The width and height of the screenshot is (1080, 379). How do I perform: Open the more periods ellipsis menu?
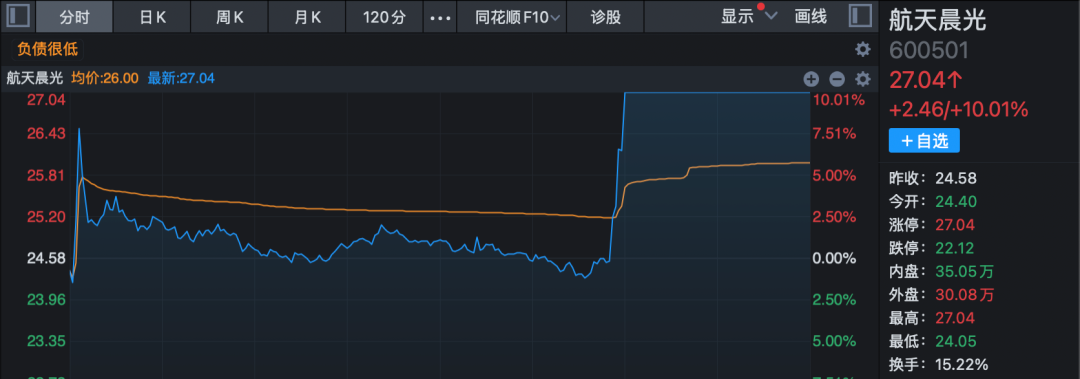[x=439, y=17]
